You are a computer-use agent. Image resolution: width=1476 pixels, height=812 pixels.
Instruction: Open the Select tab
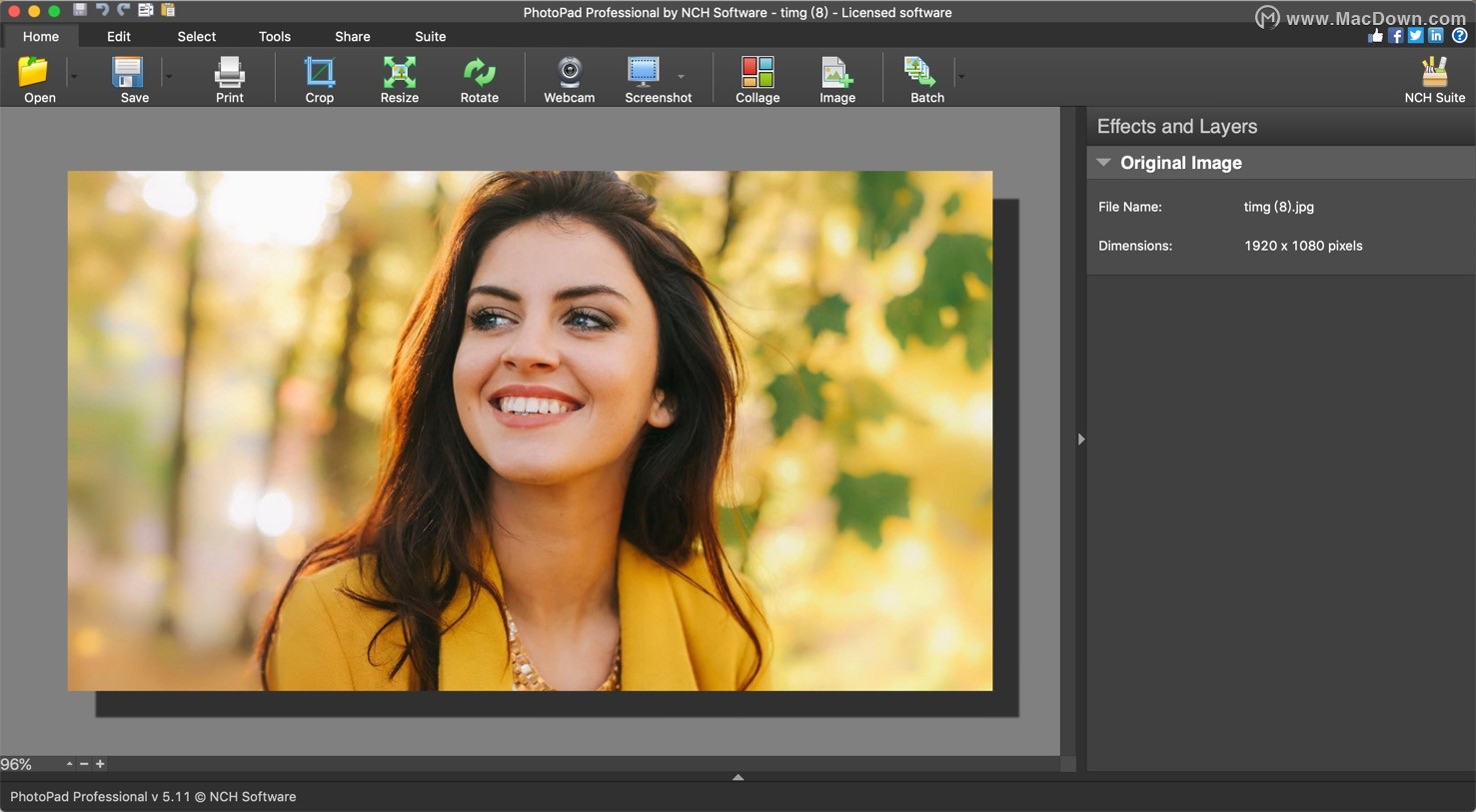tap(197, 36)
